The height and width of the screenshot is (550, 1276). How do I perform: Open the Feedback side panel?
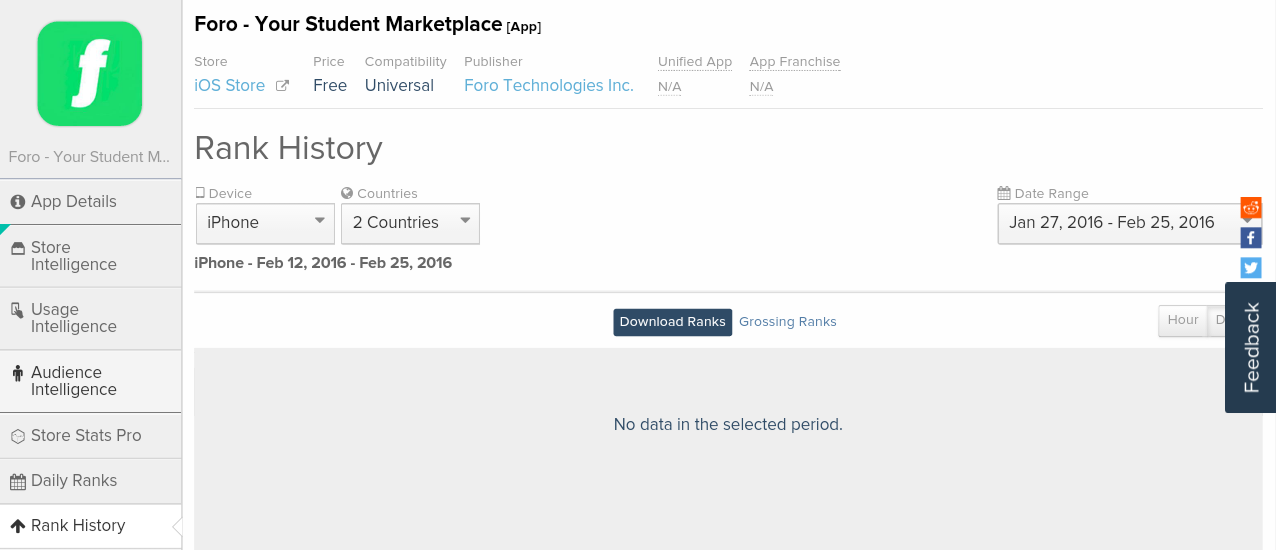pyautogui.click(x=1251, y=347)
